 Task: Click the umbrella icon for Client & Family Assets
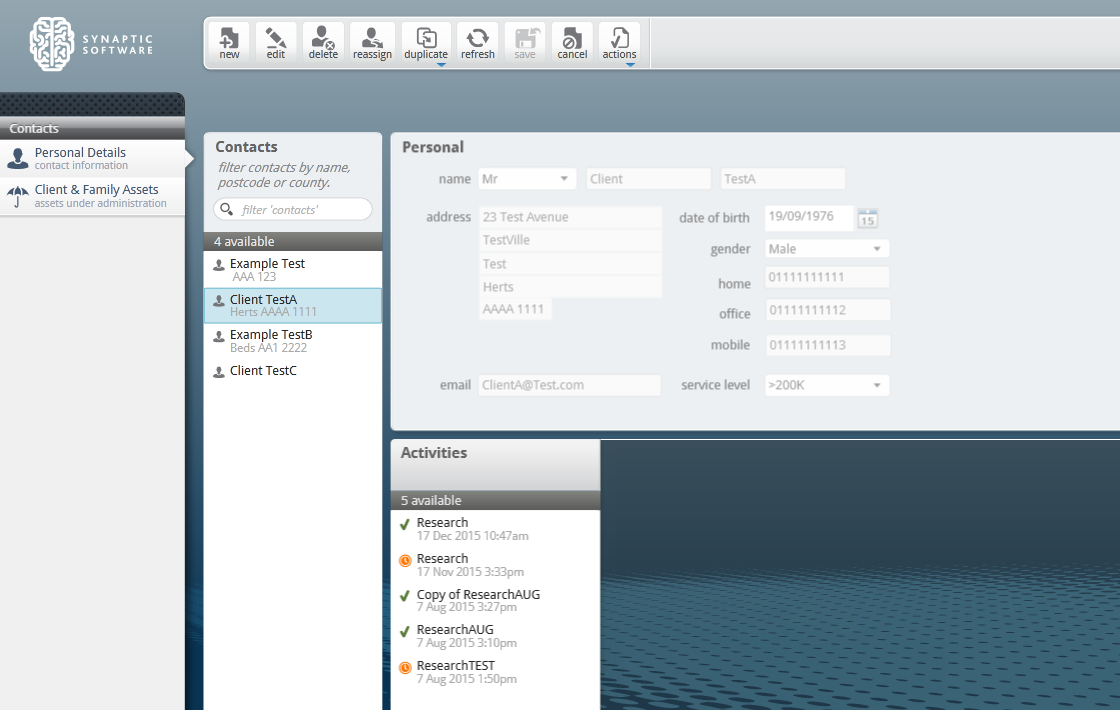click(17, 195)
